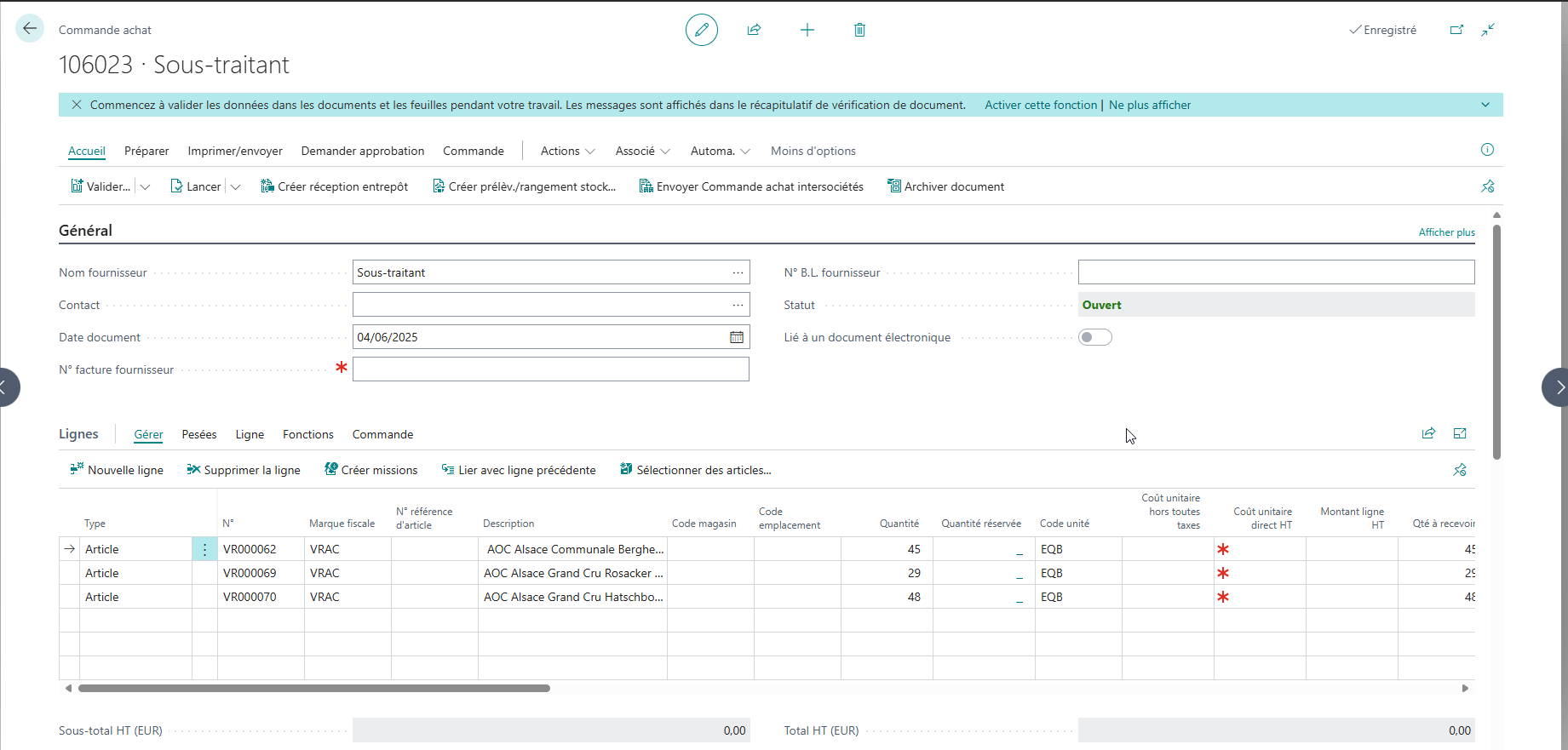
Task: Click the N° facture fournisseur input field
Action: [x=551, y=369]
